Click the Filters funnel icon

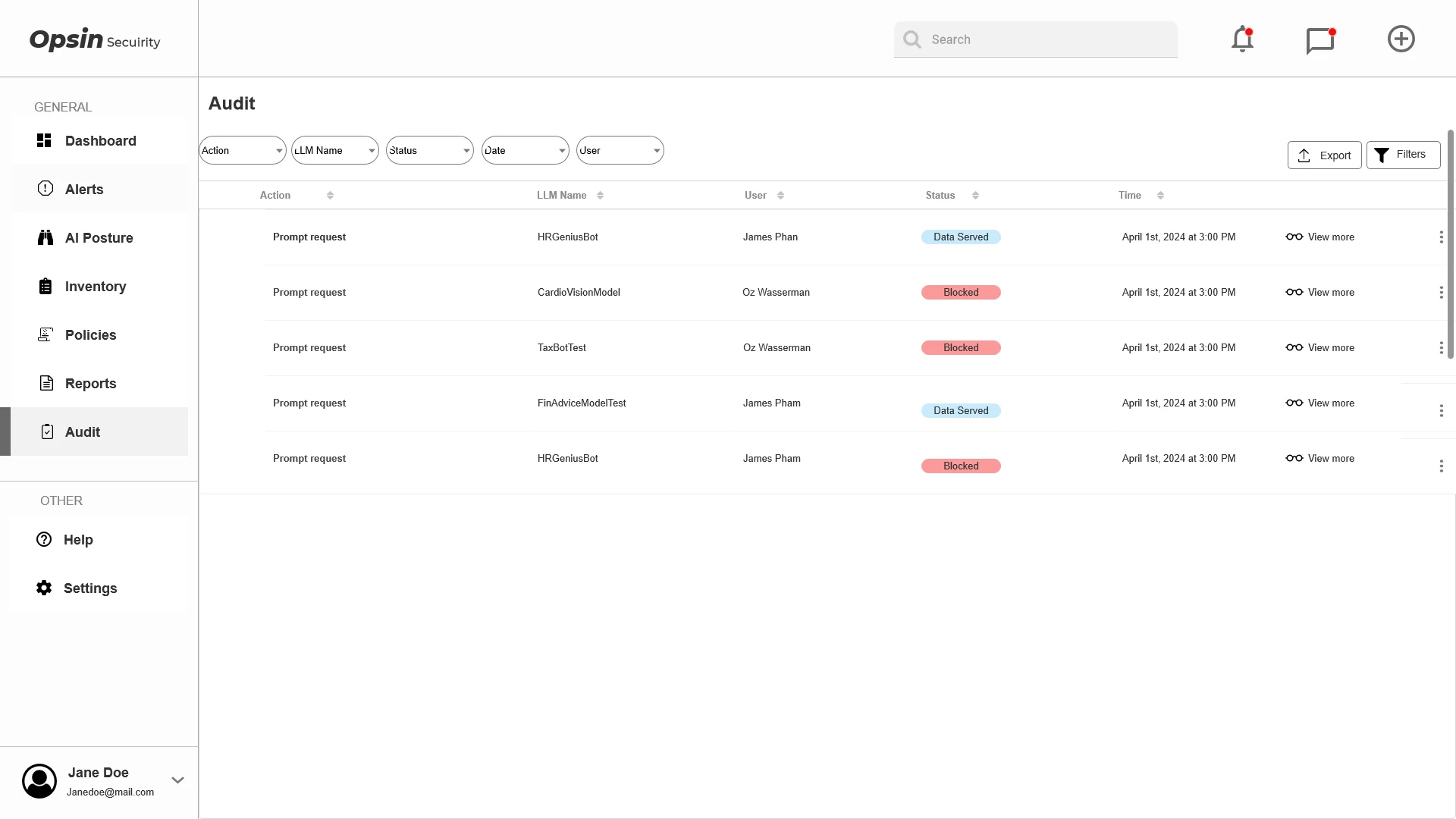(x=1382, y=155)
